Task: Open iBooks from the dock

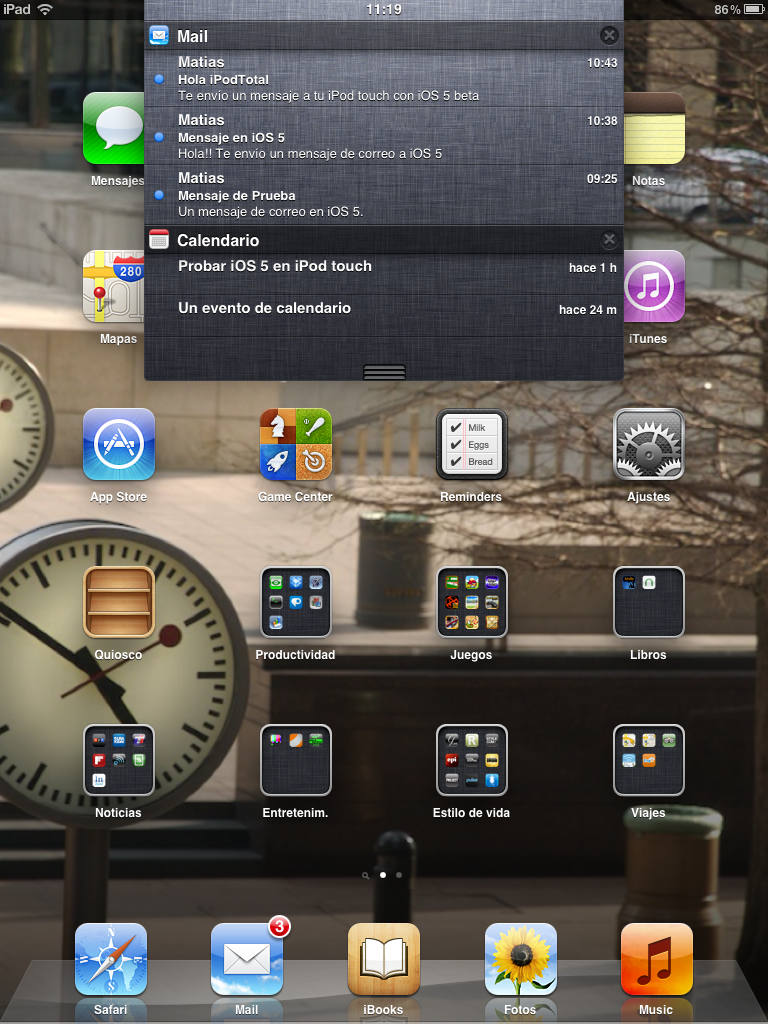Action: (384, 959)
